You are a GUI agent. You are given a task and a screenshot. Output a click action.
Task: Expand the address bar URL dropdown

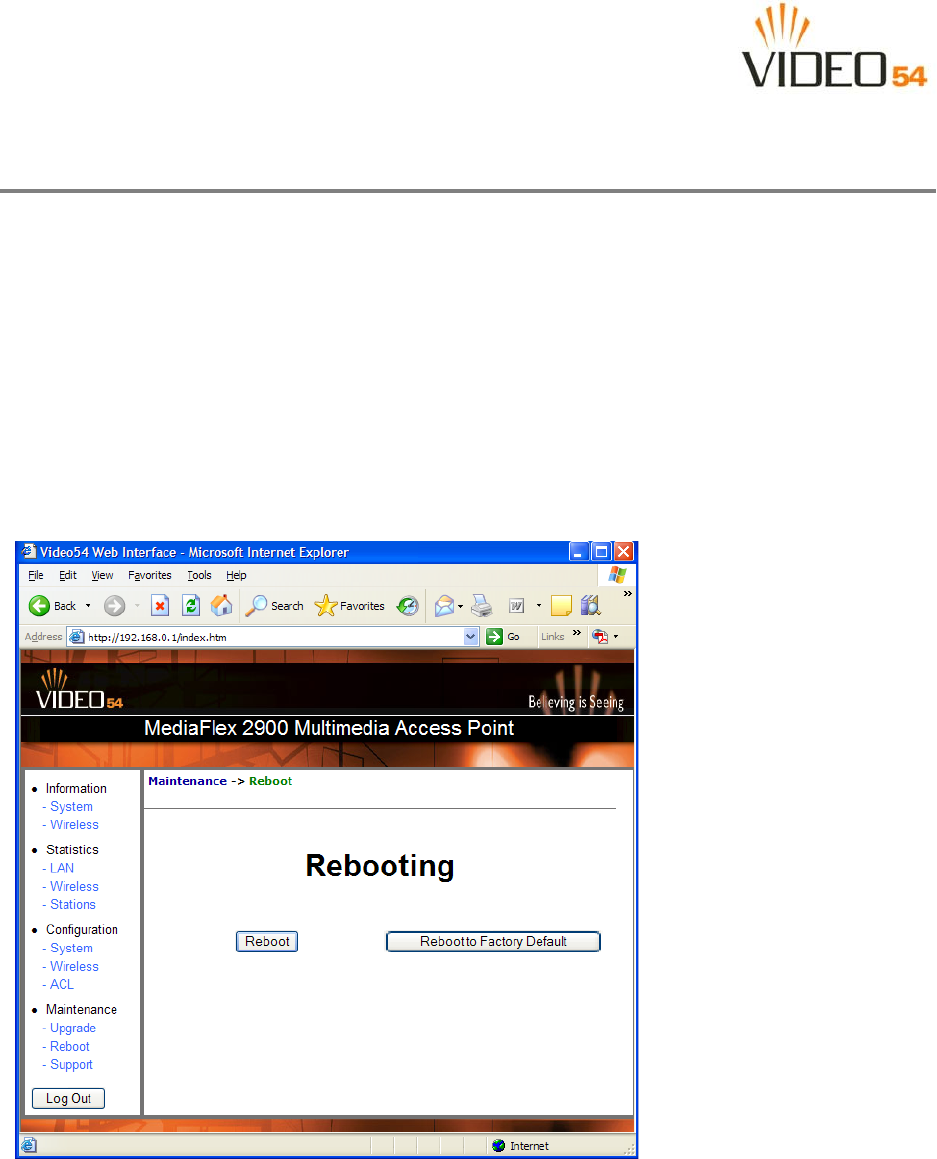click(471, 636)
